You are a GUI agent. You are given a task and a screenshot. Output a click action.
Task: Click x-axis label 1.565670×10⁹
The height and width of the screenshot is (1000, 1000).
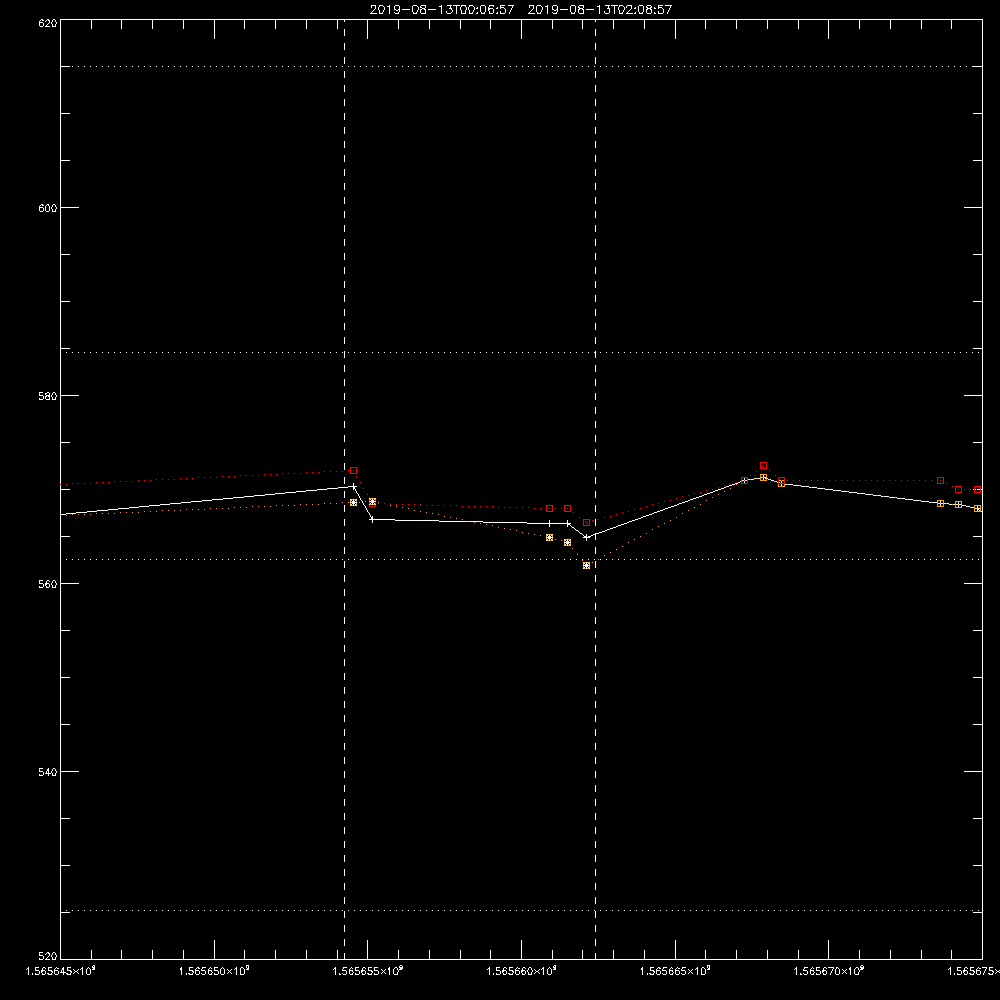click(x=829, y=971)
